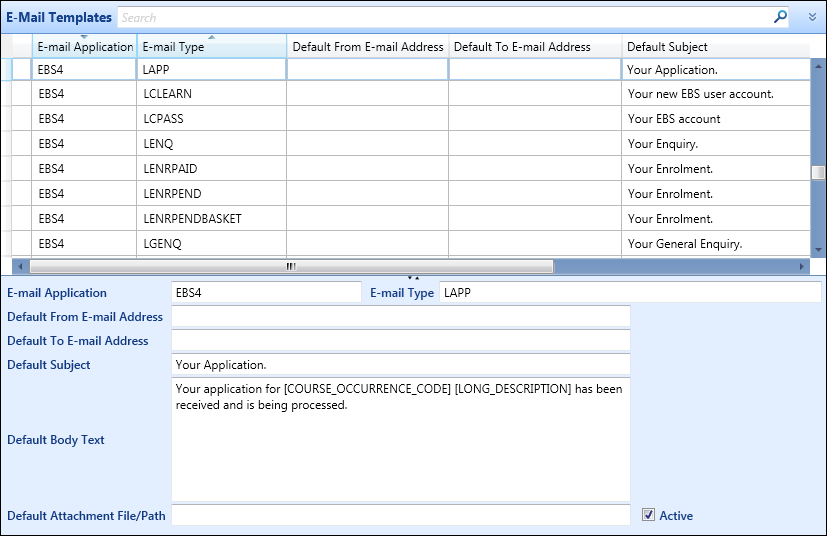Click 'Your General Enquiry.' subject cell

click(716, 244)
